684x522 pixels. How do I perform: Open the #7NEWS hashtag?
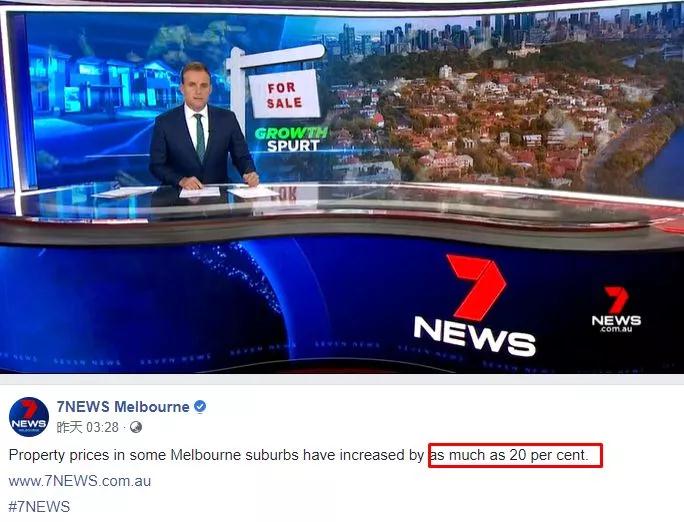(x=39, y=507)
